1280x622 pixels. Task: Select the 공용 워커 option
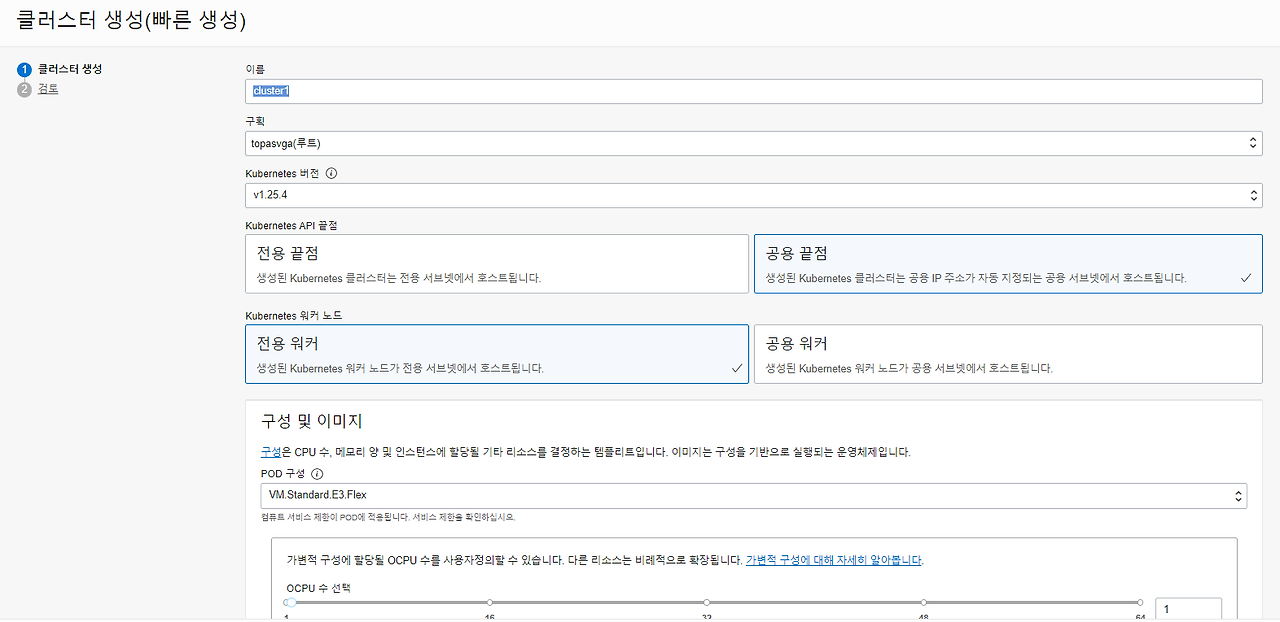point(1007,353)
